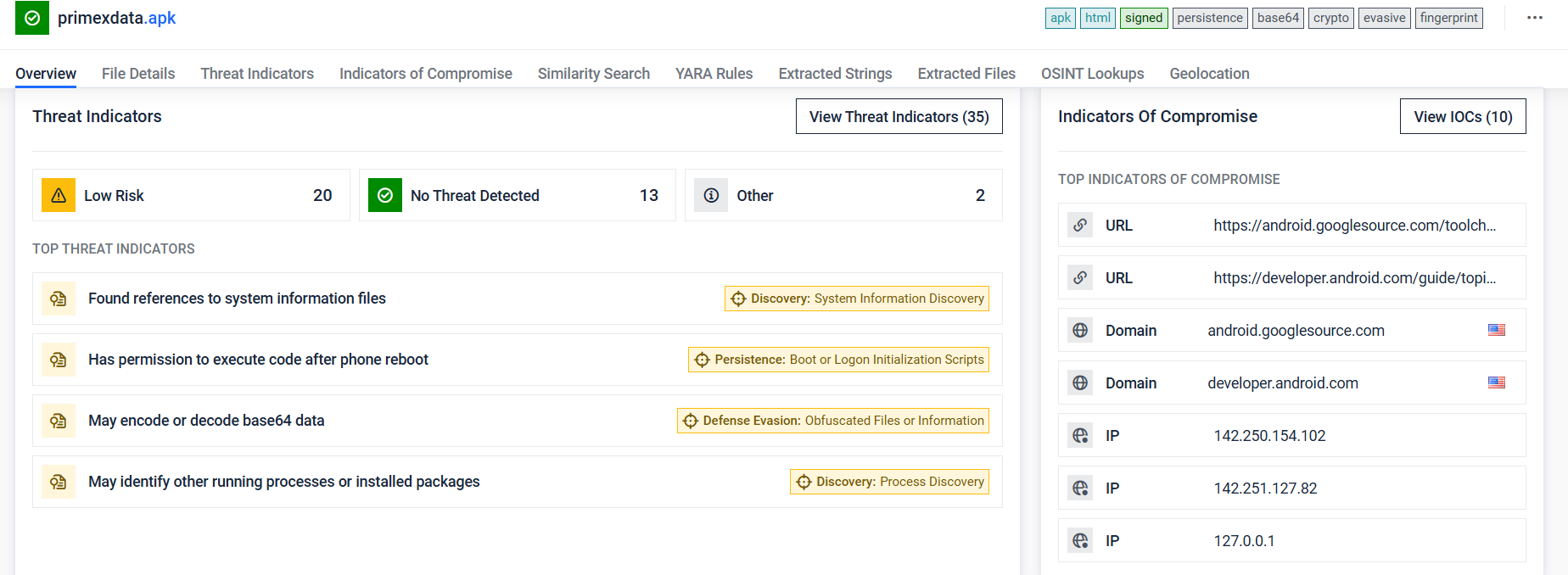Click URL https://developer.android.com/guide/topi…
Screen dimensions: 1568x575
(1355, 277)
